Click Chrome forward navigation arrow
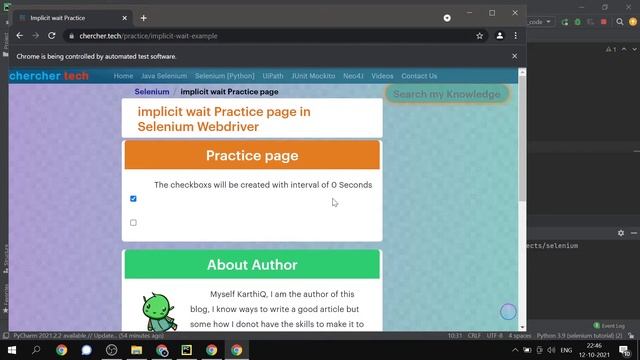 [36, 36]
